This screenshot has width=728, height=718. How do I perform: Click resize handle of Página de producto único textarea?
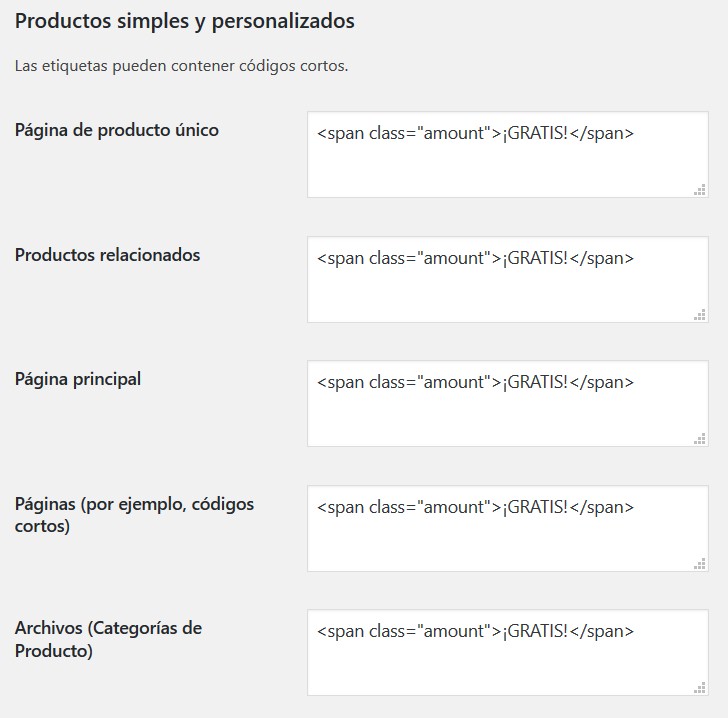(x=700, y=189)
